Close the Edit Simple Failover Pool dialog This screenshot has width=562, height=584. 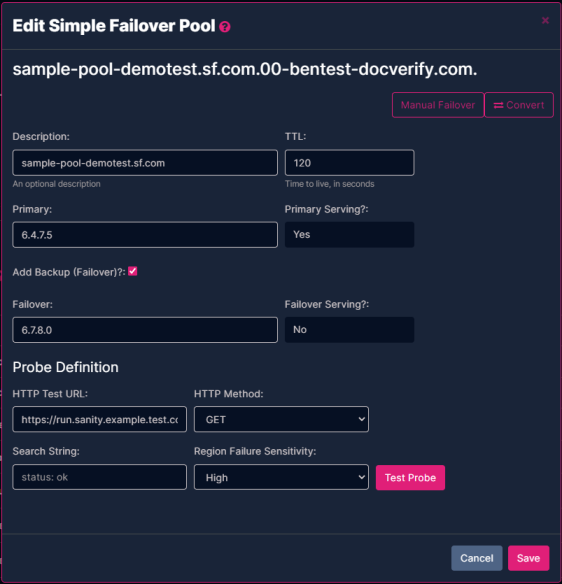545,20
